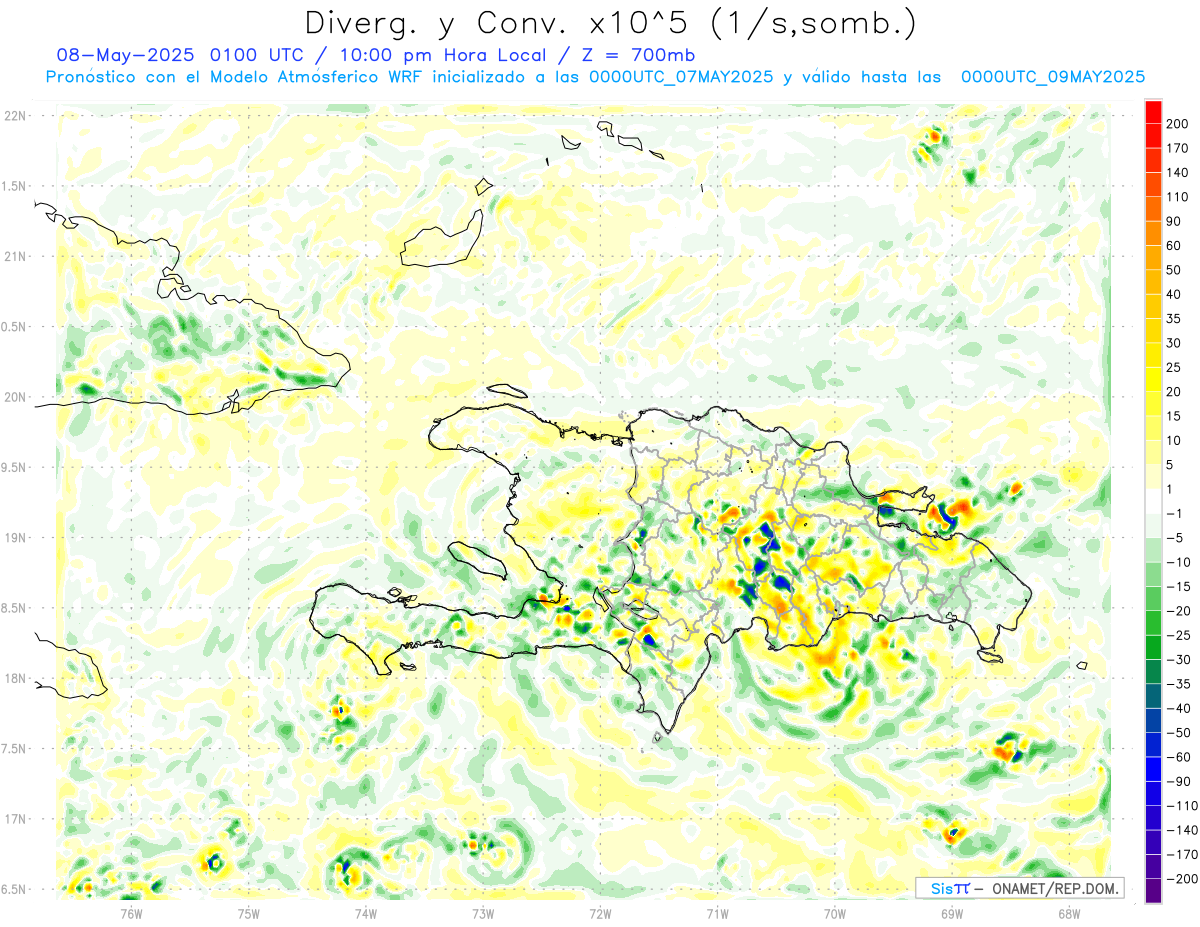Image resolution: width=1200 pixels, height=927 pixels.
Task: Click the '90' value on the color scale
Action: 1174,221
